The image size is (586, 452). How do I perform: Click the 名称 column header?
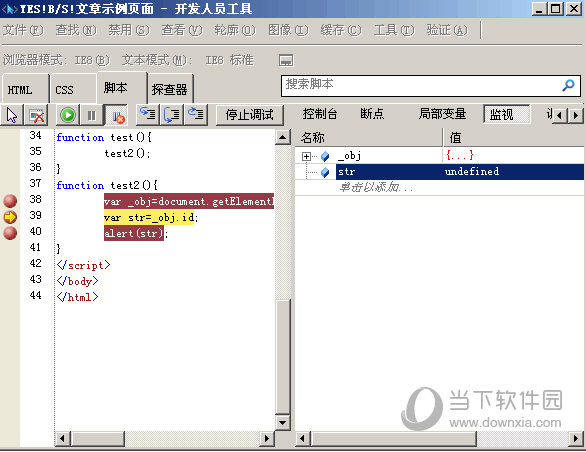pos(369,138)
